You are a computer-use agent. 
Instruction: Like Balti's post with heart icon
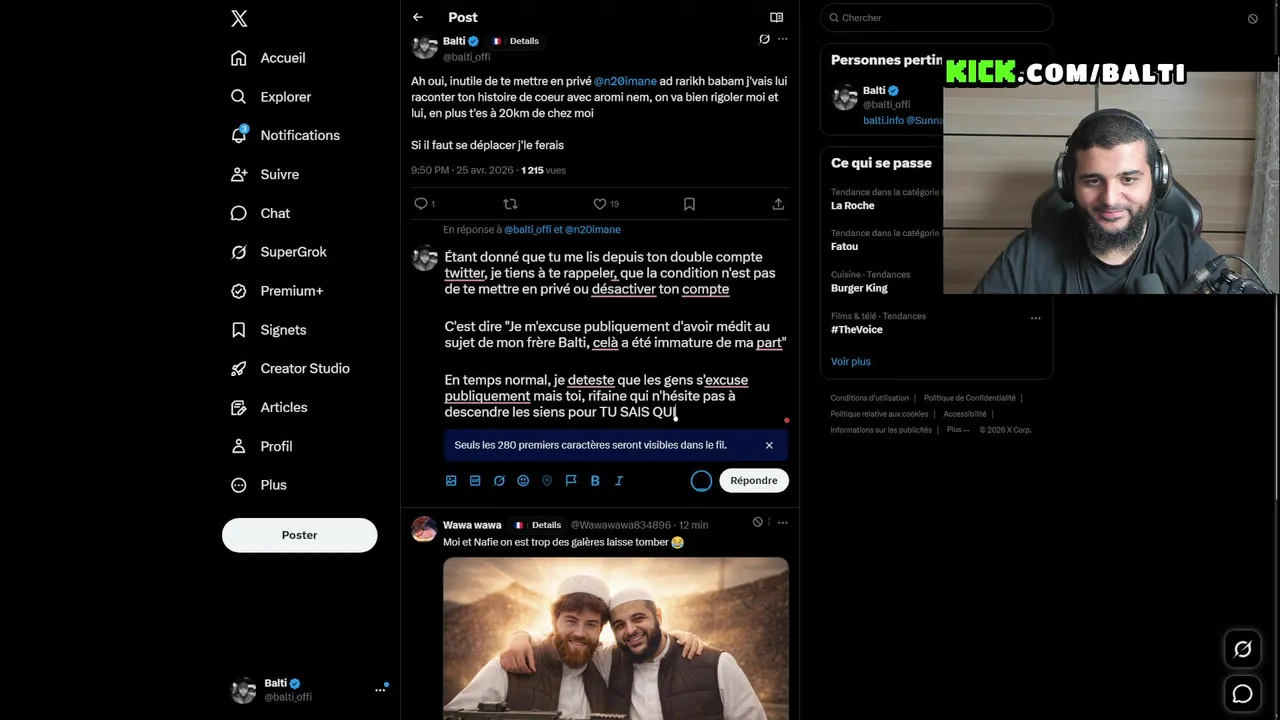pyautogui.click(x=600, y=204)
